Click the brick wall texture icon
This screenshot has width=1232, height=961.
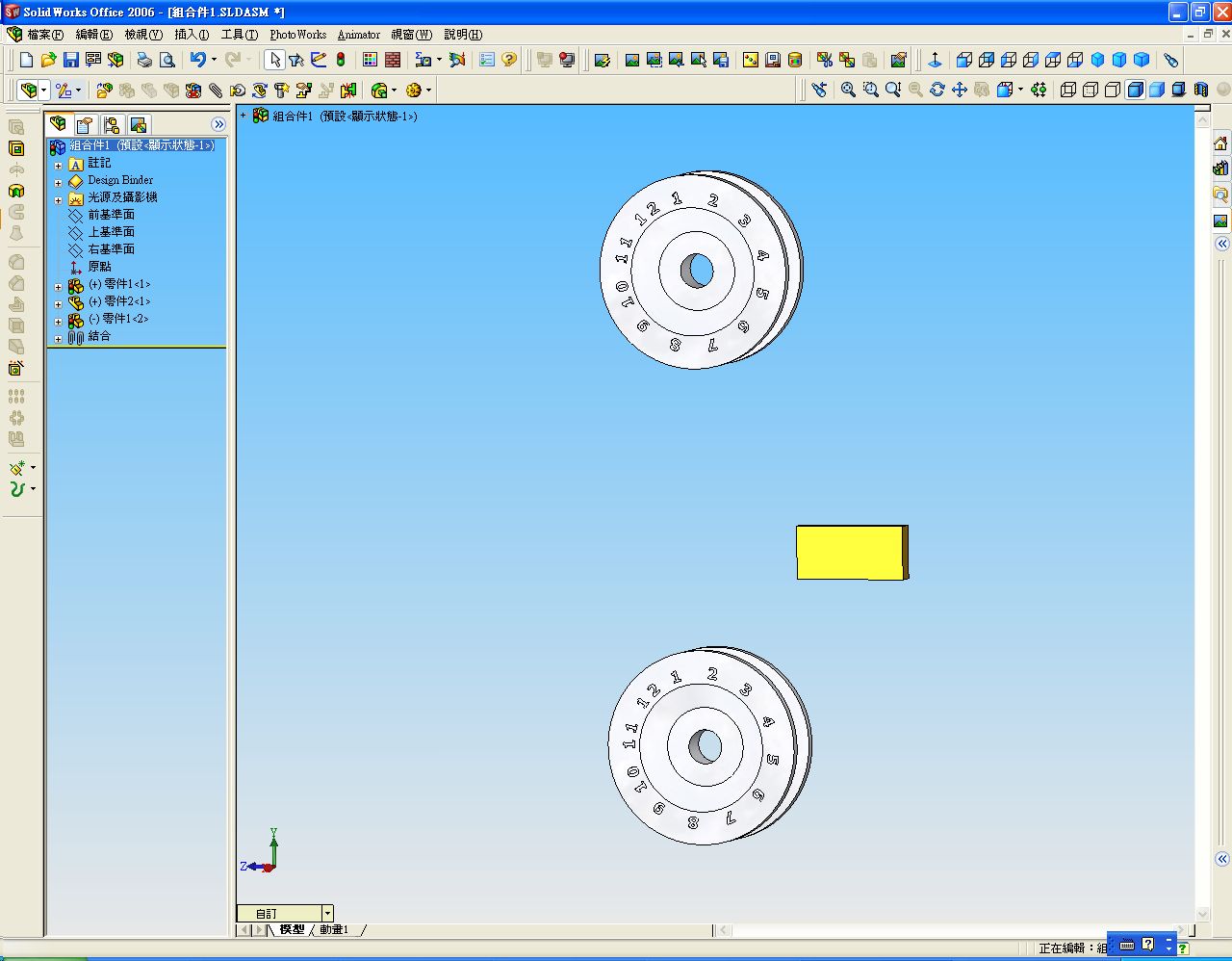(392, 60)
